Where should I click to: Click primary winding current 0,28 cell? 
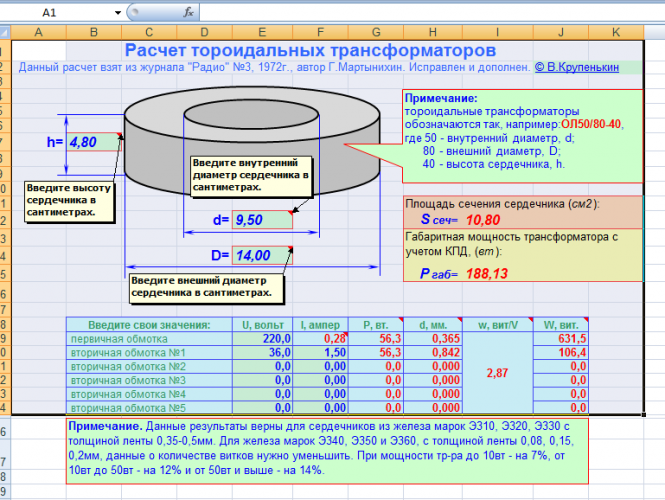(320, 338)
